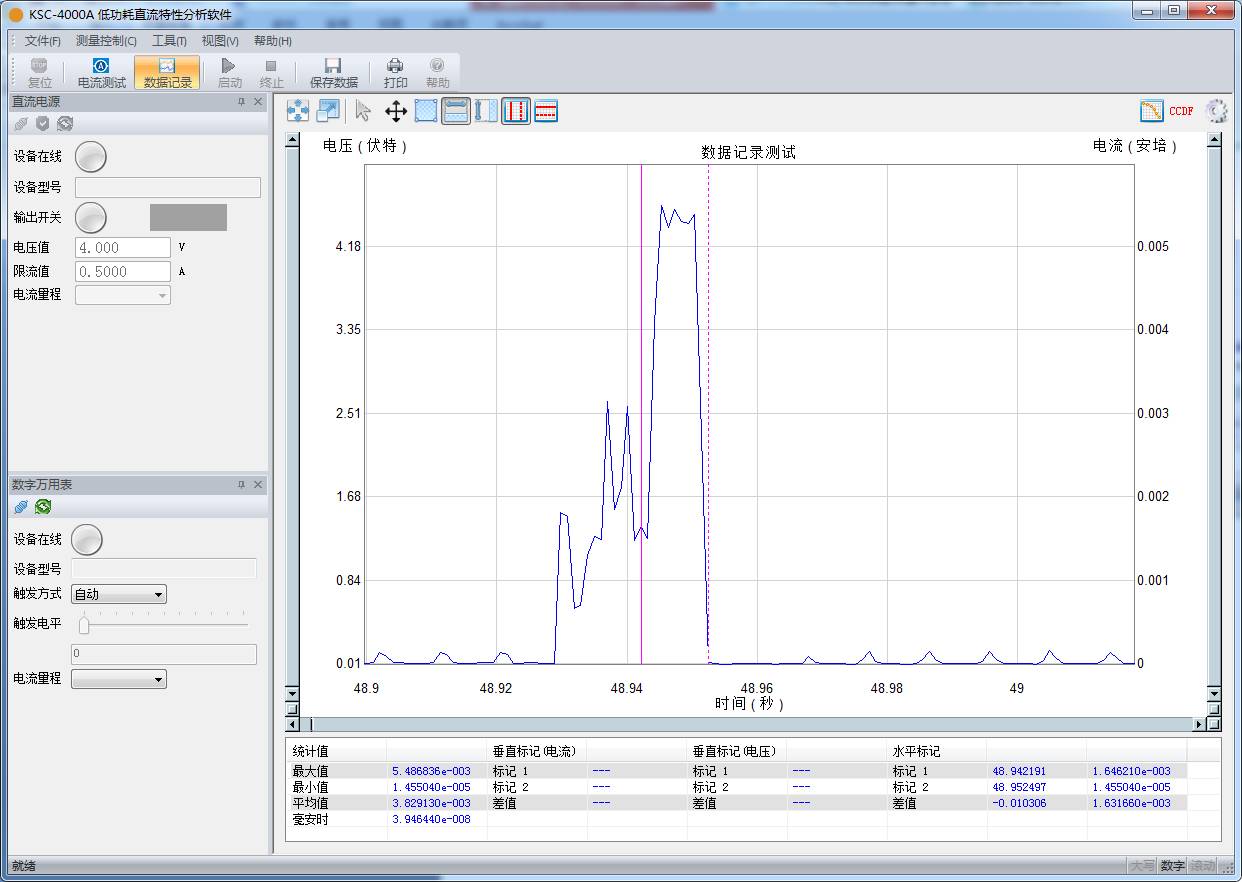Open the 文件(F) menu
This screenshot has width=1242, height=882.
[43, 41]
